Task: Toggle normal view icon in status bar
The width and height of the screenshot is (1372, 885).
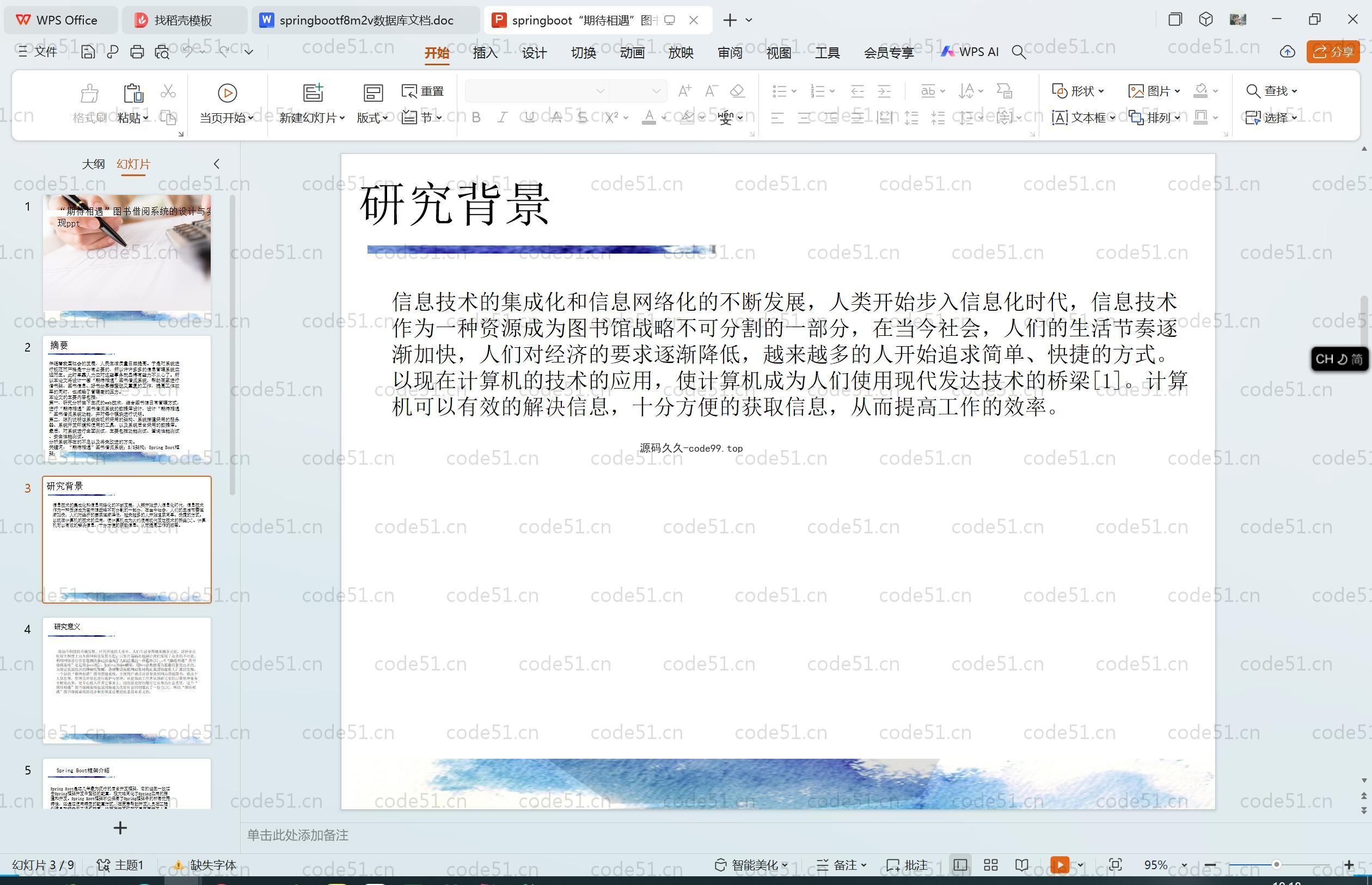Action: coord(960,865)
